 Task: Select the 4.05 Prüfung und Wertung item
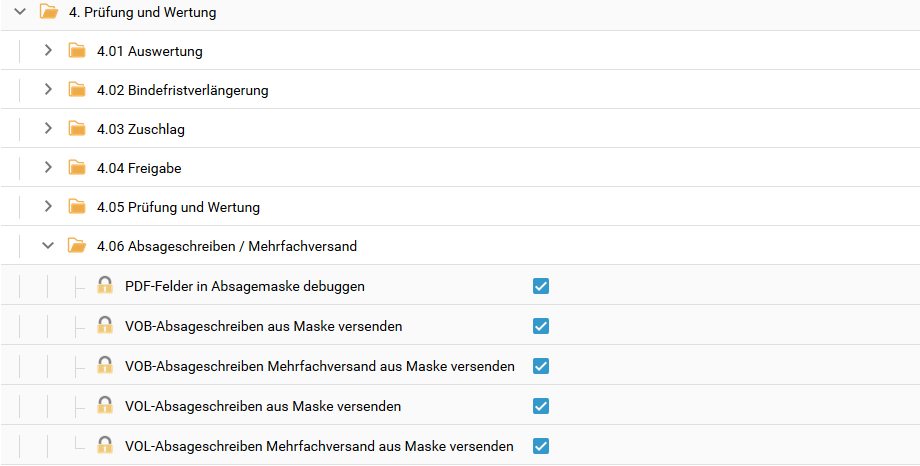(178, 208)
